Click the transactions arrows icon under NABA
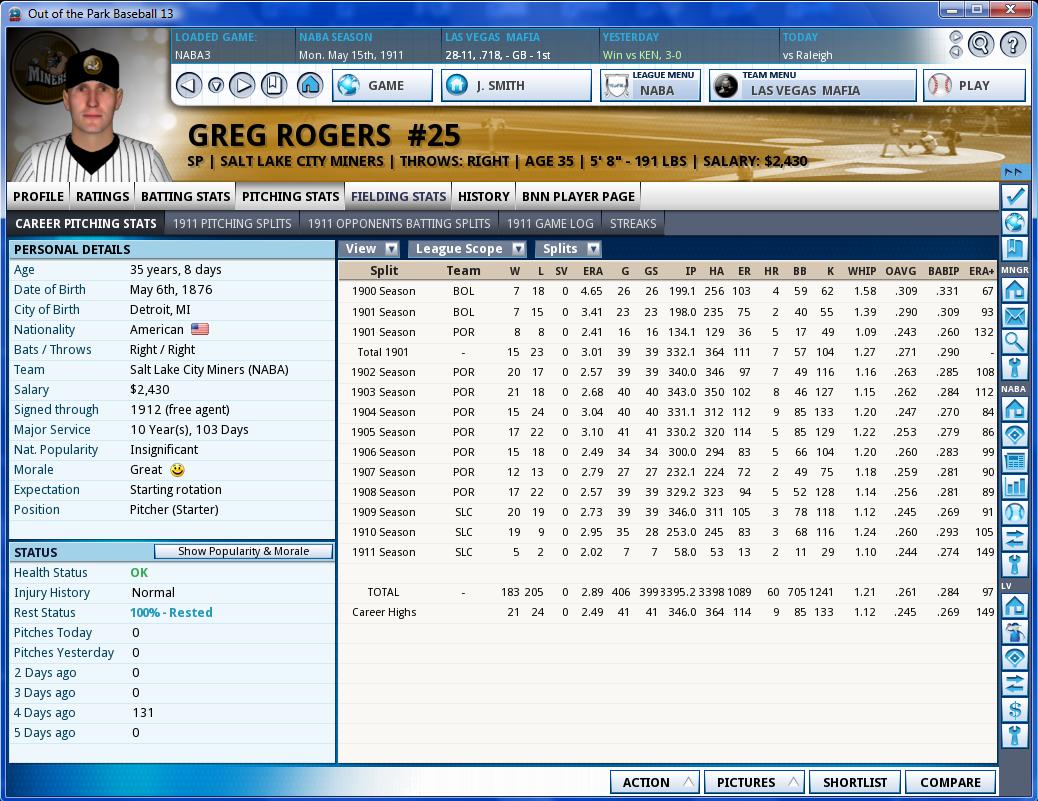The height and width of the screenshot is (801, 1038). pyautogui.click(x=1014, y=538)
